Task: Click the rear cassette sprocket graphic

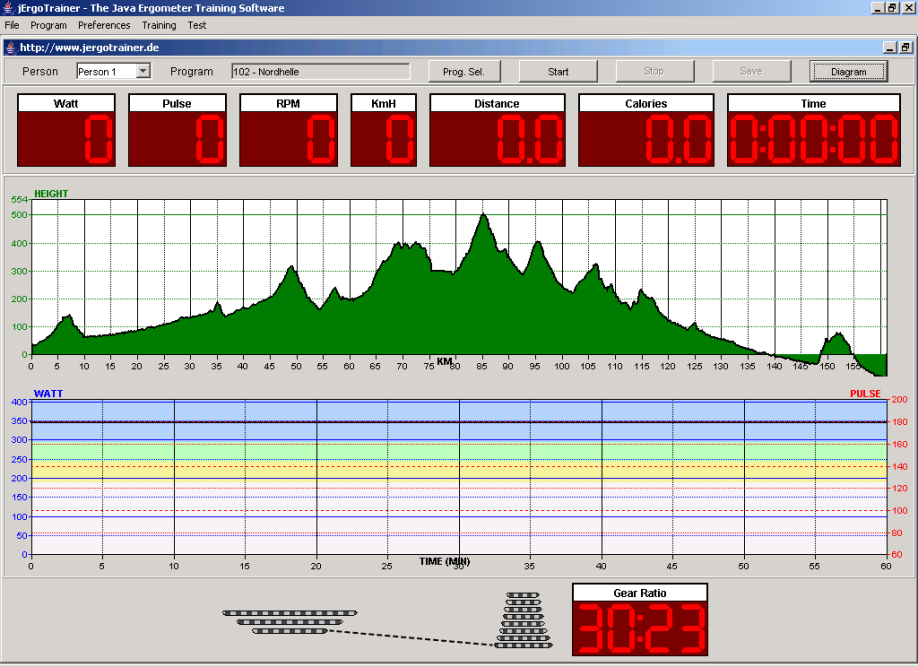Action: (523, 620)
